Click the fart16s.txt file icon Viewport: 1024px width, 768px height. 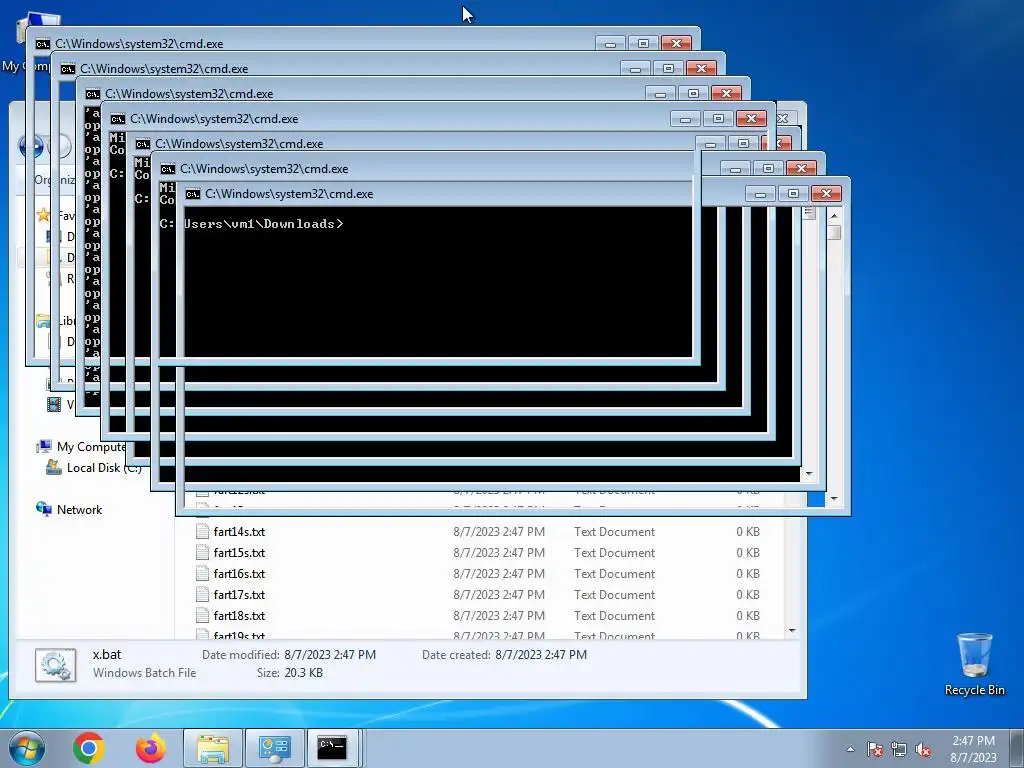coord(202,573)
